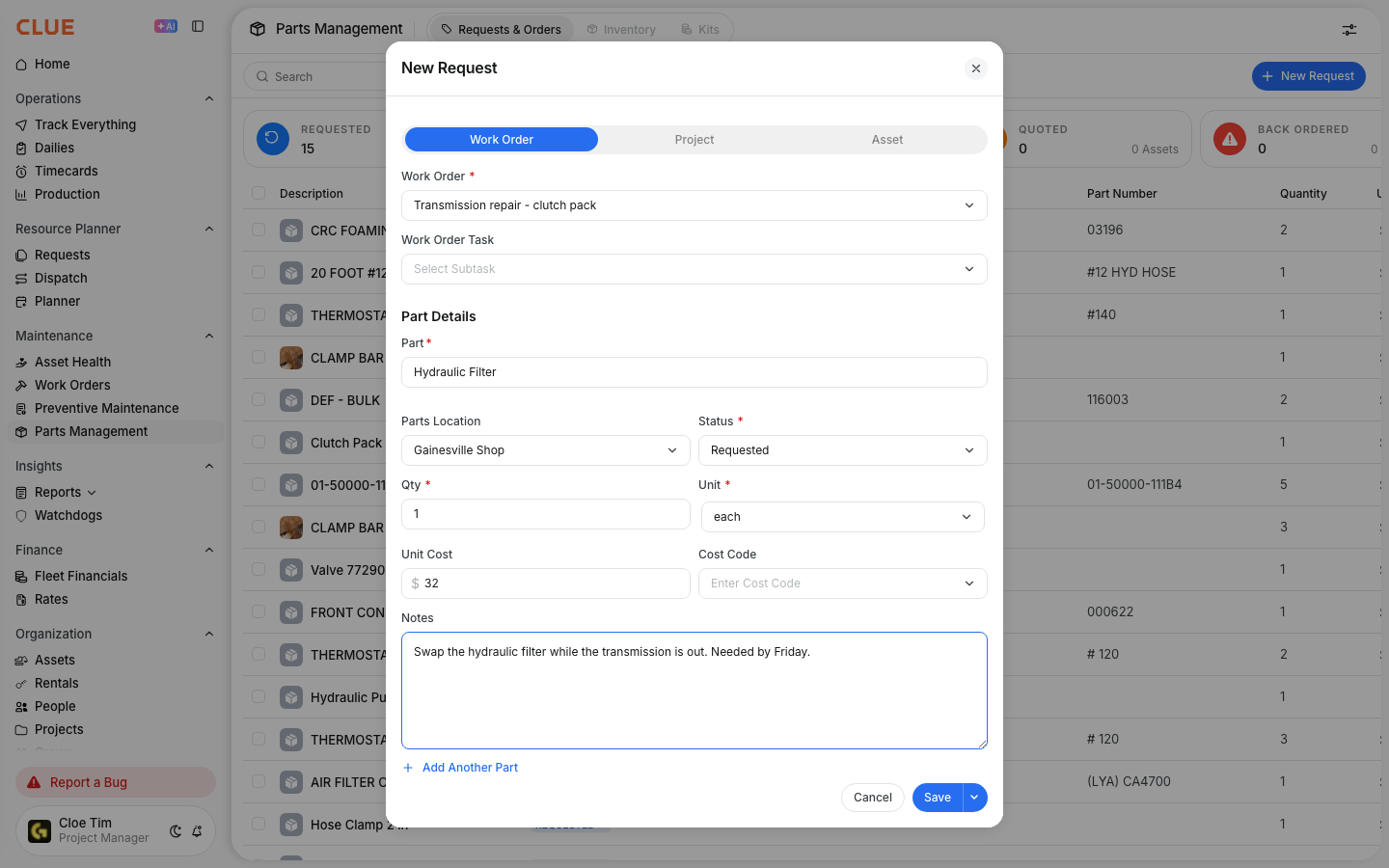This screenshot has width=1389, height=868.
Task: Check the CRC FOAMING row checkbox
Action: point(259,230)
